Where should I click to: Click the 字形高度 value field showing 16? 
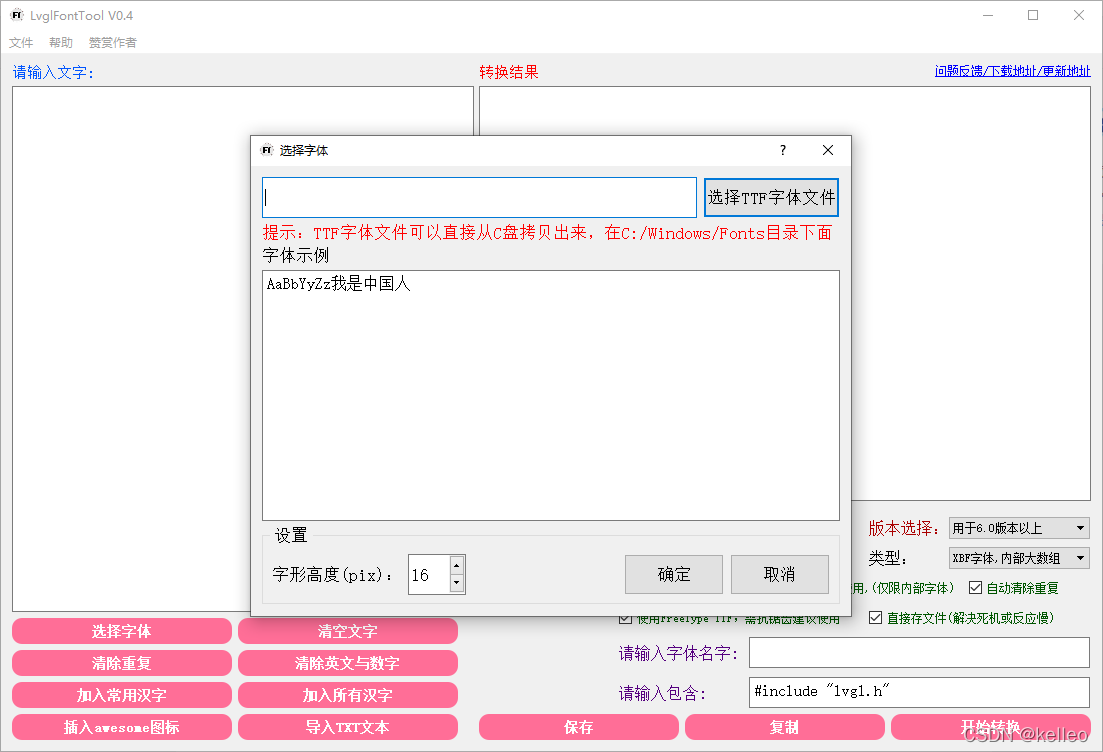[x=429, y=575]
